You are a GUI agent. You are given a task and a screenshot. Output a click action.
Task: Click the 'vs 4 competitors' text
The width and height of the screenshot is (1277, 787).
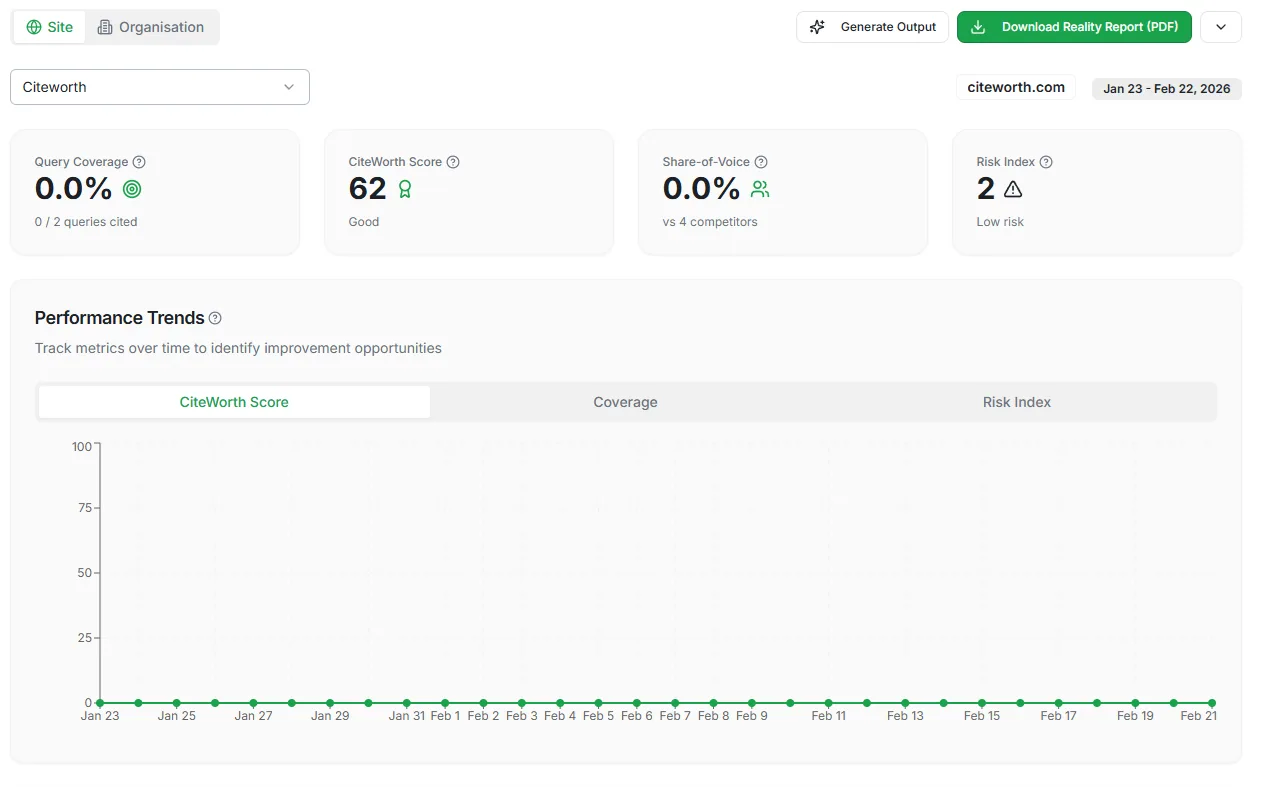tap(710, 222)
